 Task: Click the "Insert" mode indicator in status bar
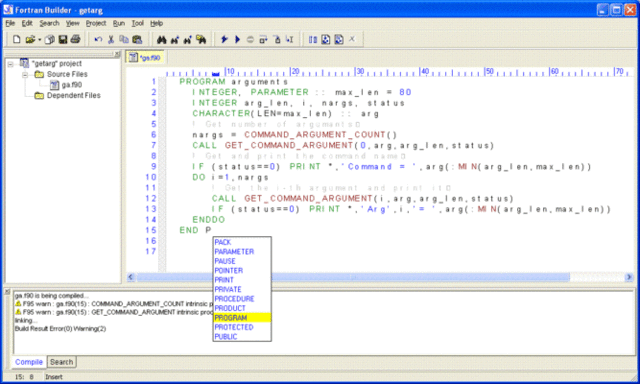[x=53, y=377]
